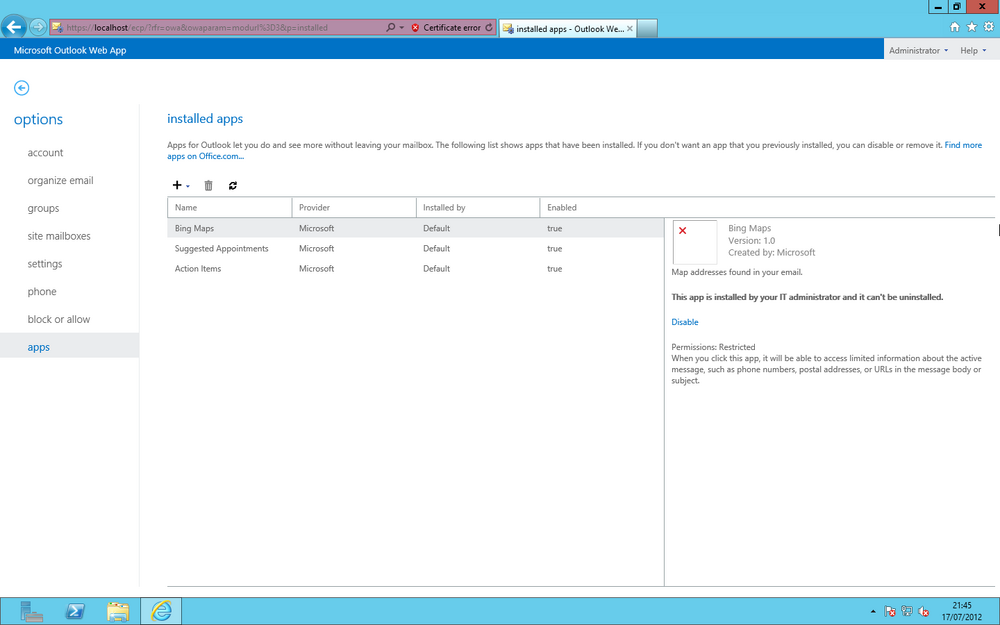The height and width of the screenshot is (625, 1000).
Task: Open the Add app plus menu
Action: coord(180,185)
